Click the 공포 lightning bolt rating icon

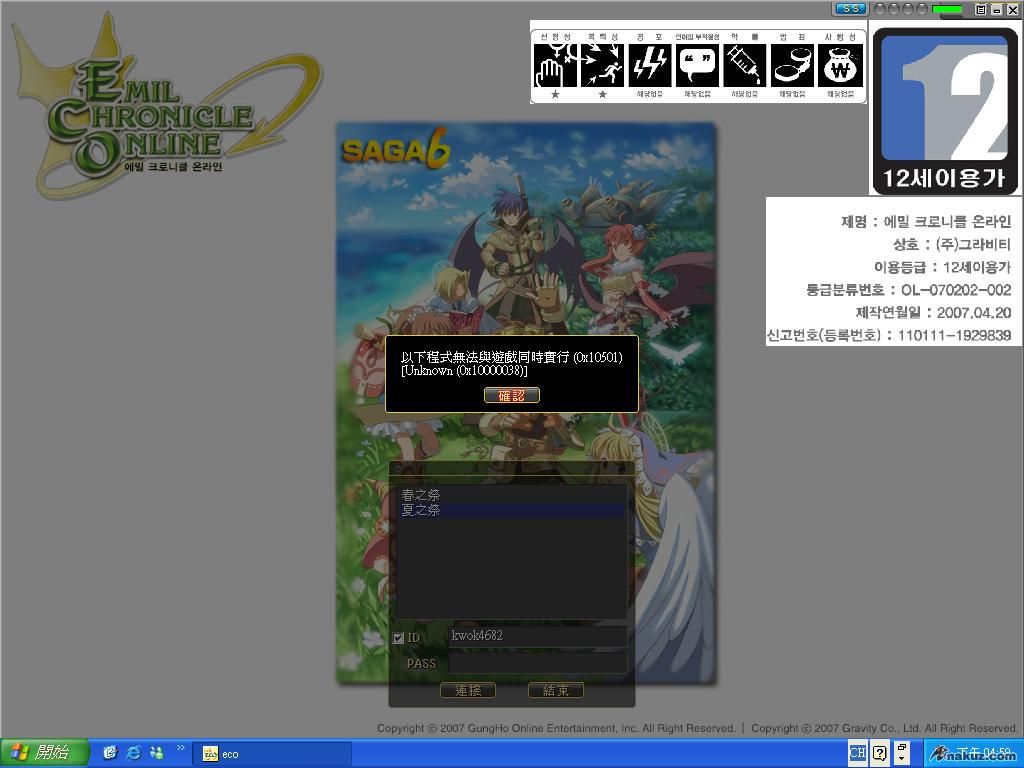[x=650, y=65]
